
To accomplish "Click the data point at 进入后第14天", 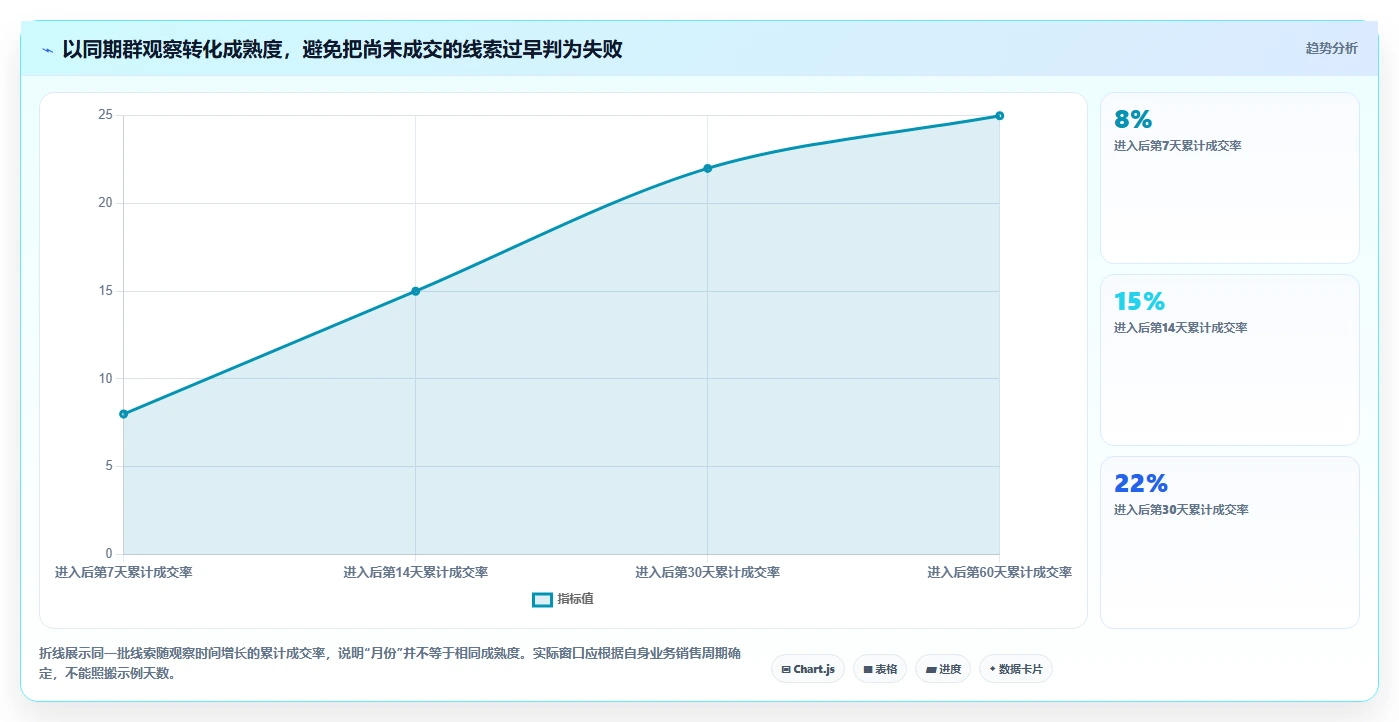I will click(416, 291).
